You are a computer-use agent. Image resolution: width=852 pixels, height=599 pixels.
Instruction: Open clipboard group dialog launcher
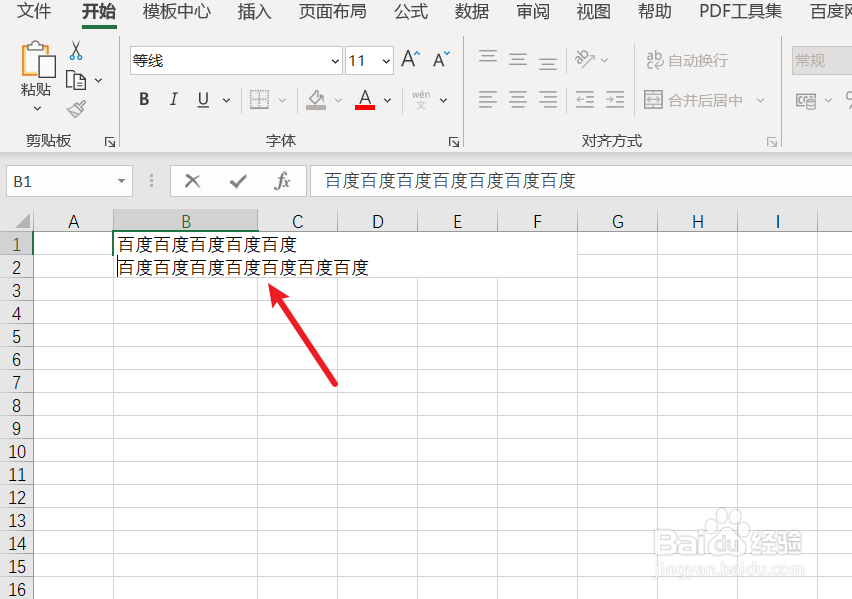click(110, 142)
